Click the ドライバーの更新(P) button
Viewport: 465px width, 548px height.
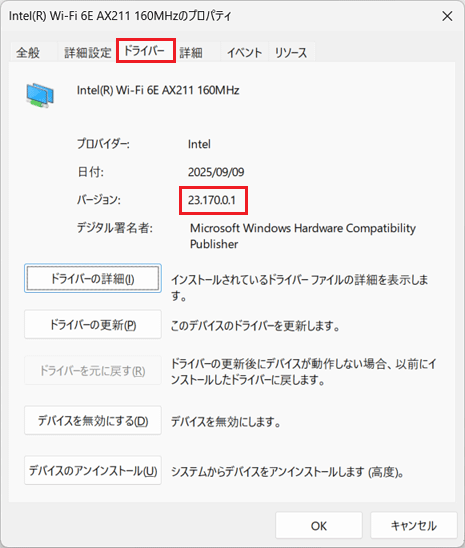(x=93, y=325)
